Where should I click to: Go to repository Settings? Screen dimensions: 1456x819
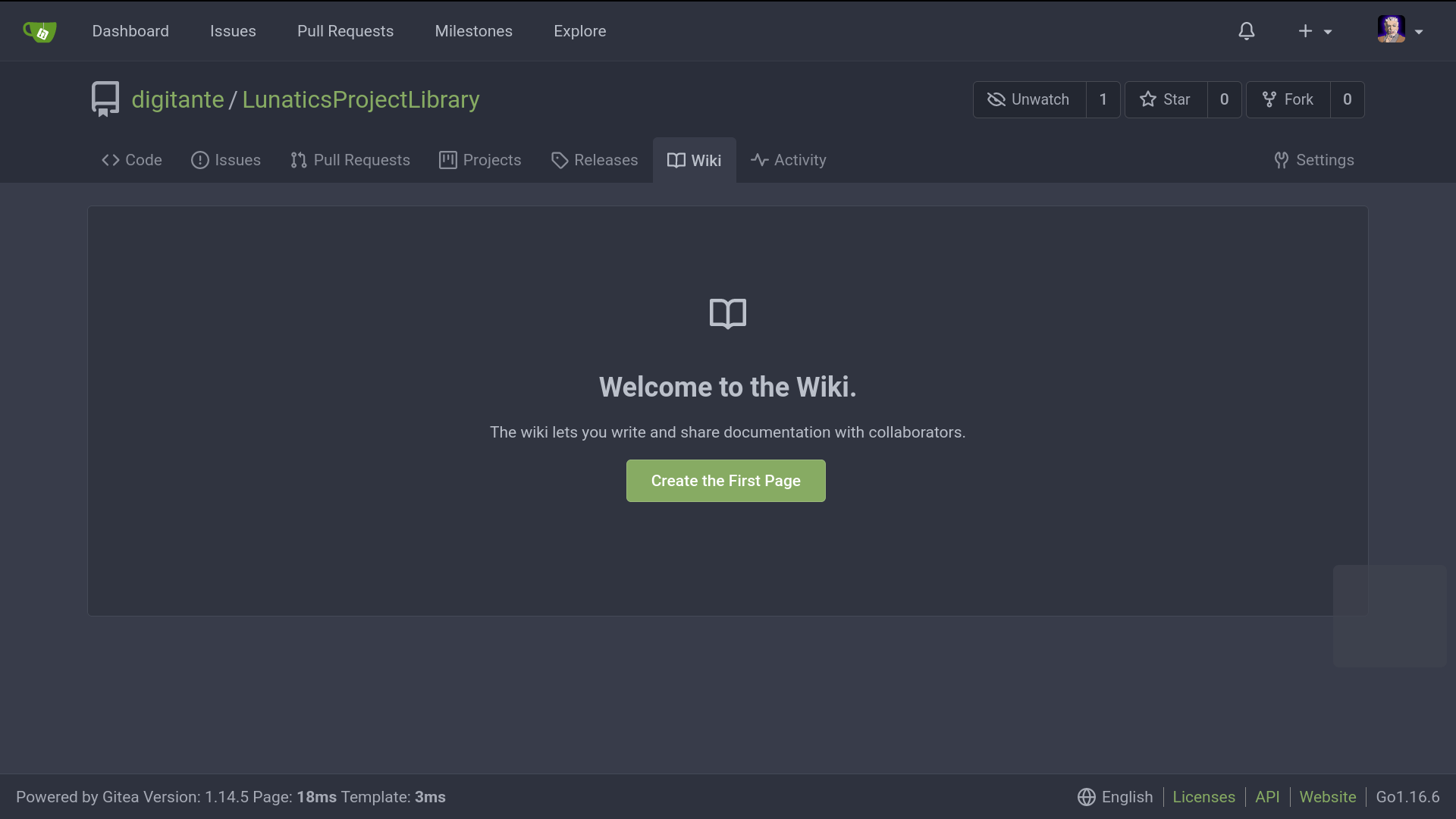click(1314, 160)
